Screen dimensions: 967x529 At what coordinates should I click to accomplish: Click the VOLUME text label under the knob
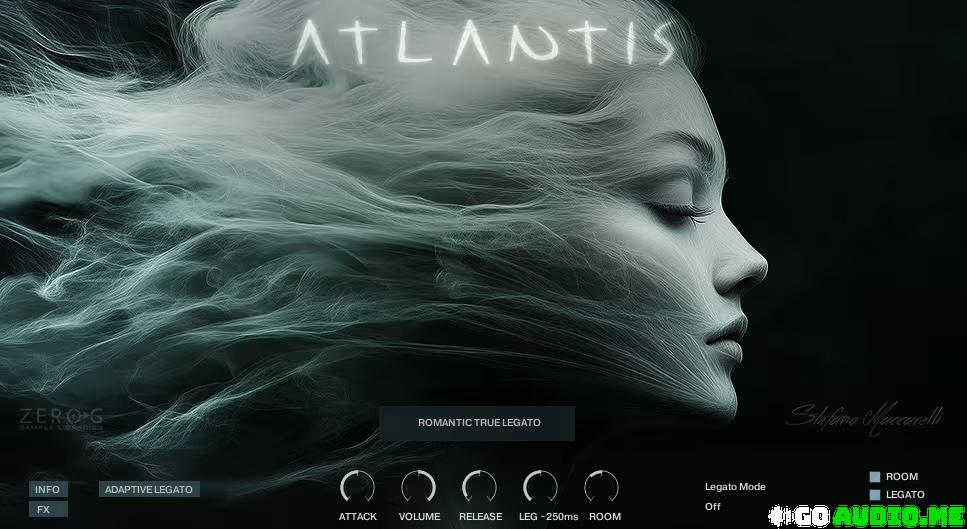tap(419, 517)
